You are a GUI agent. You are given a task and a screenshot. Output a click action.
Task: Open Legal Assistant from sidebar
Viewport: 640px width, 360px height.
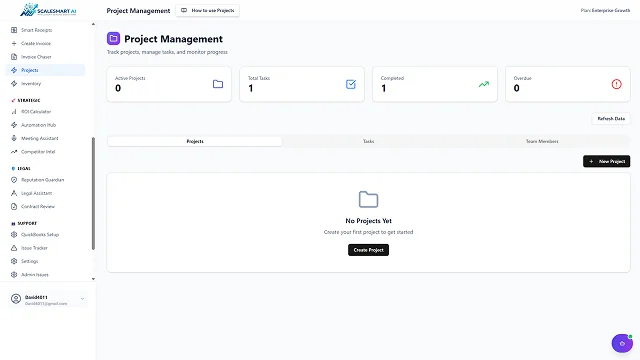45,193
